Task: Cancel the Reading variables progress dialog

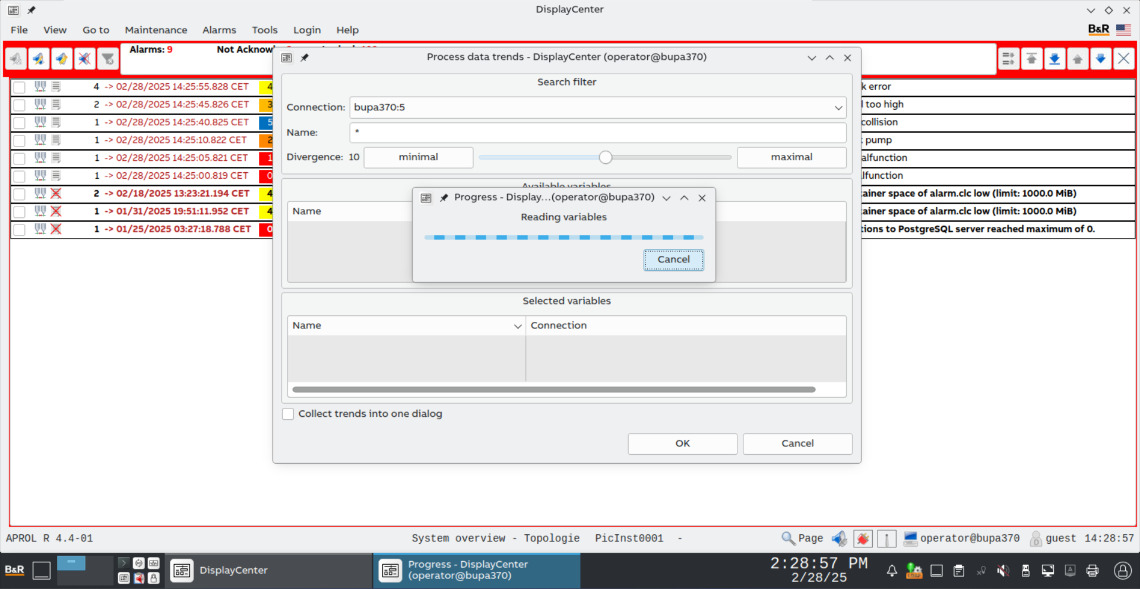Action: pyautogui.click(x=673, y=259)
